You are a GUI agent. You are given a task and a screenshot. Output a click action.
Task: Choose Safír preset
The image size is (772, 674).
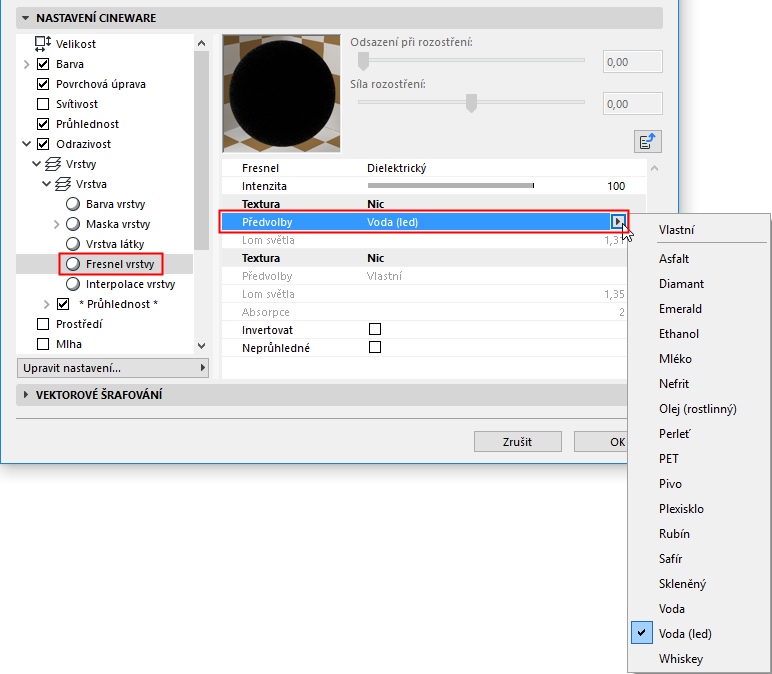click(699, 559)
